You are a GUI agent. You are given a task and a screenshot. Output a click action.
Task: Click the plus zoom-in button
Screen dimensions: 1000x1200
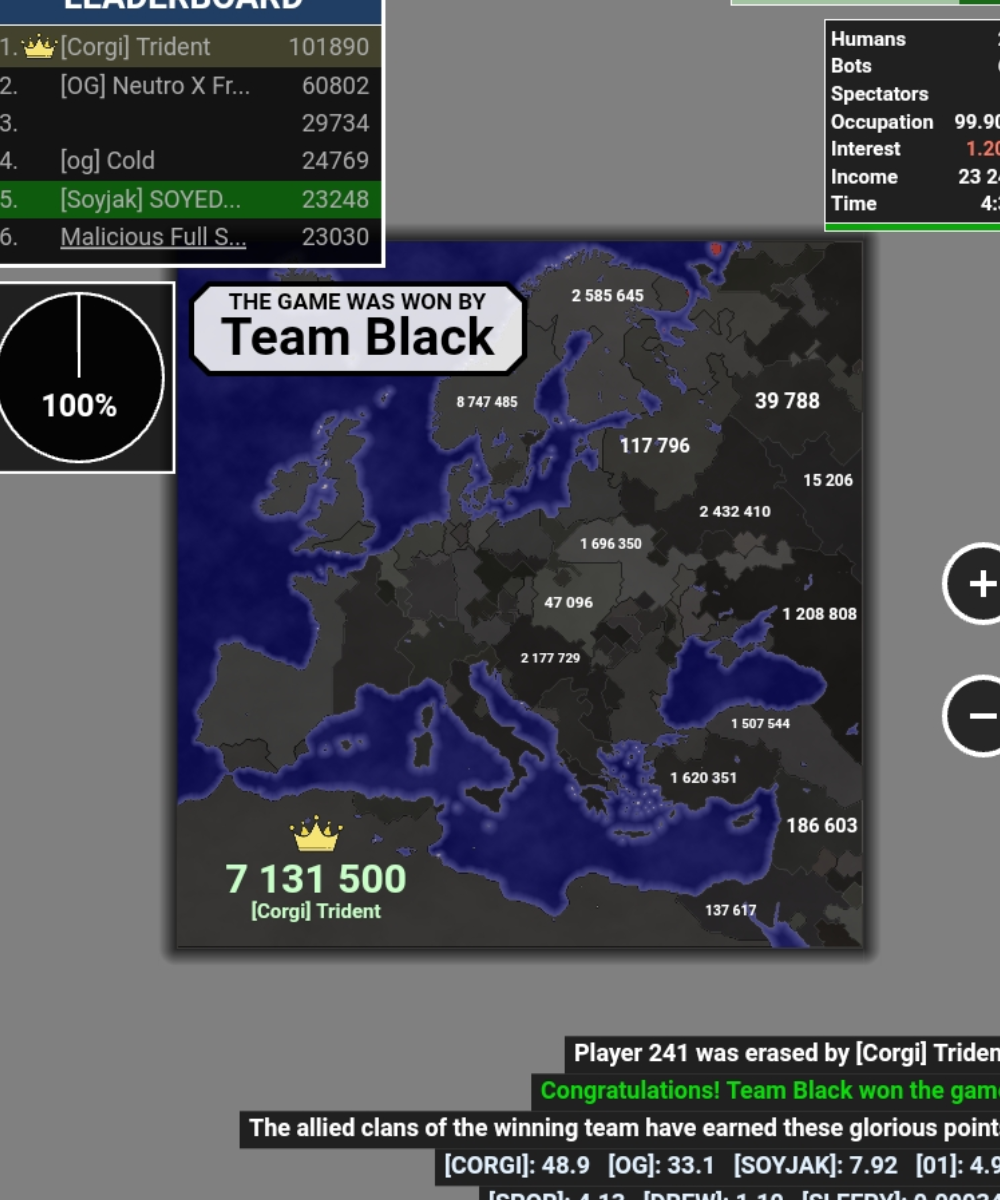click(x=978, y=584)
